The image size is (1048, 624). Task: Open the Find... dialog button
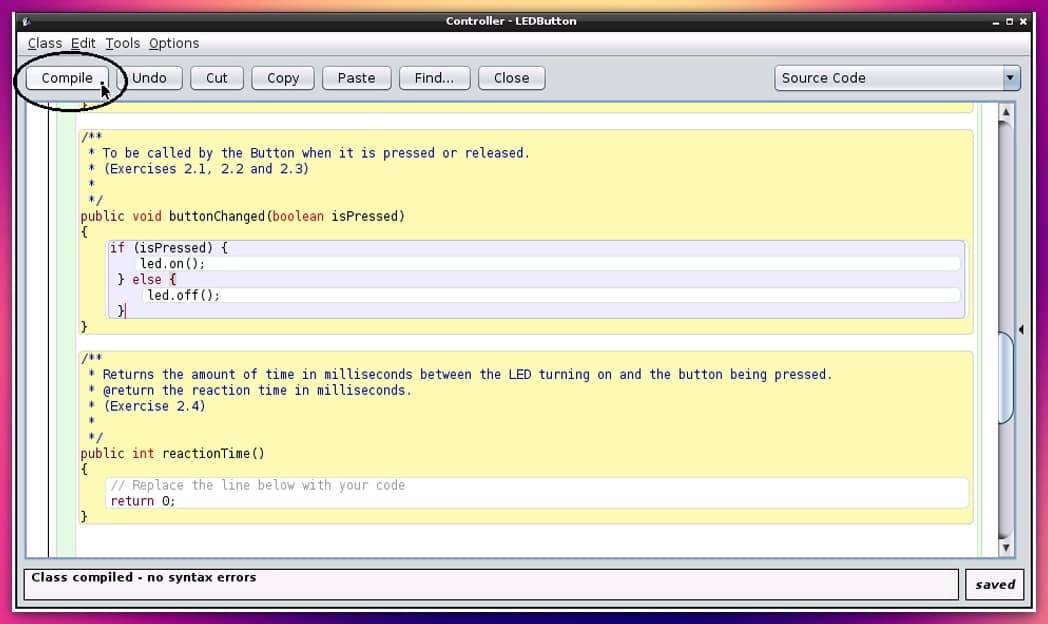pyautogui.click(x=434, y=78)
